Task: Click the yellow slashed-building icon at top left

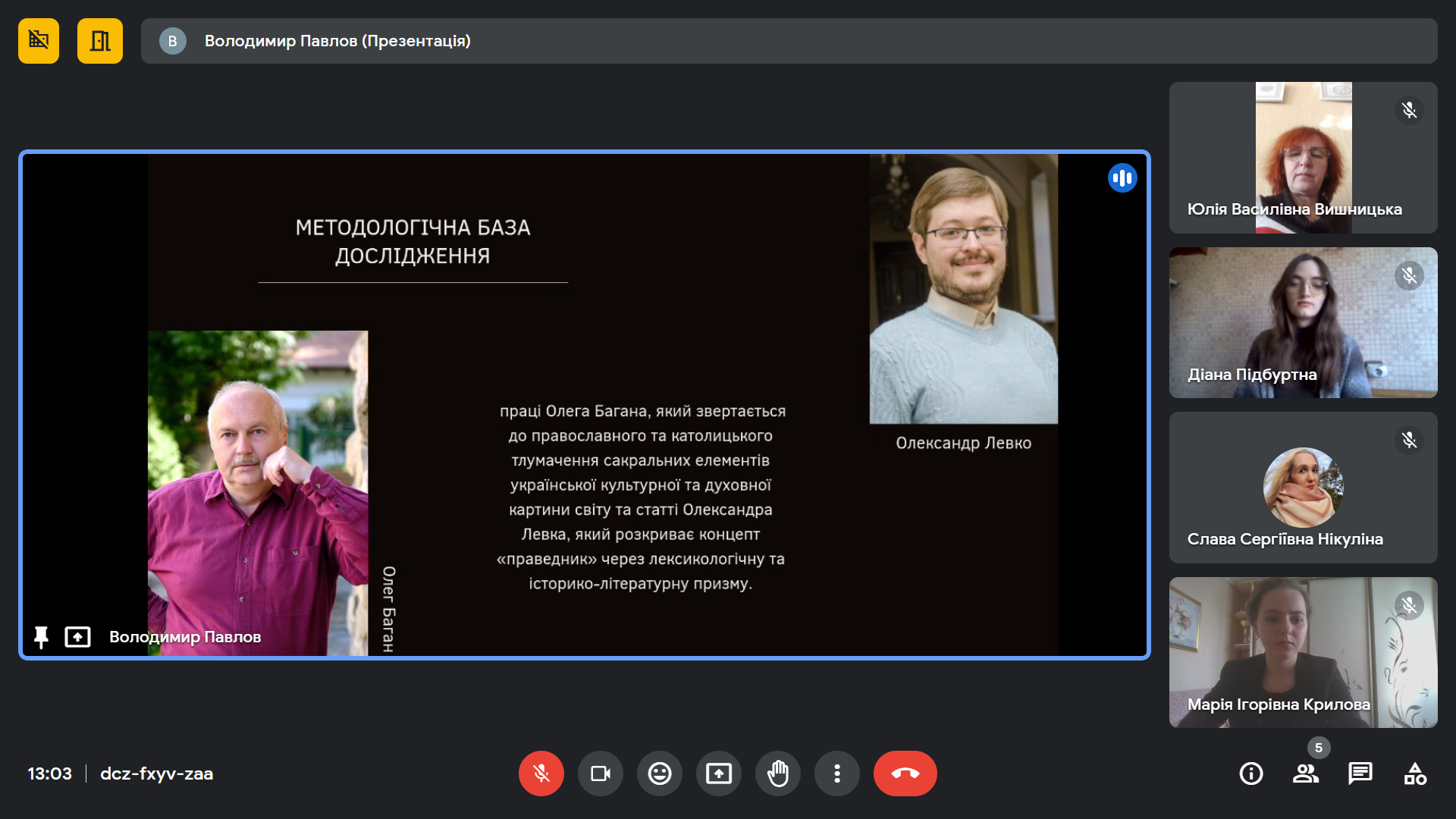Action: pyautogui.click(x=39, y=41)
